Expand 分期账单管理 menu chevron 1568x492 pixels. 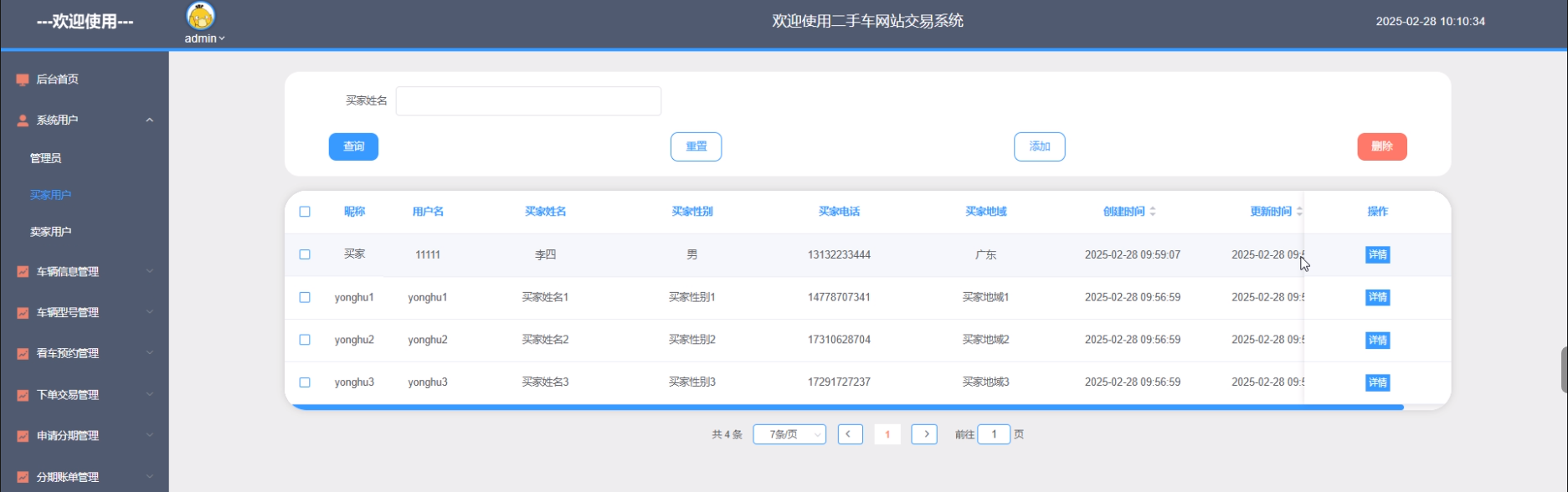(150, 476)
